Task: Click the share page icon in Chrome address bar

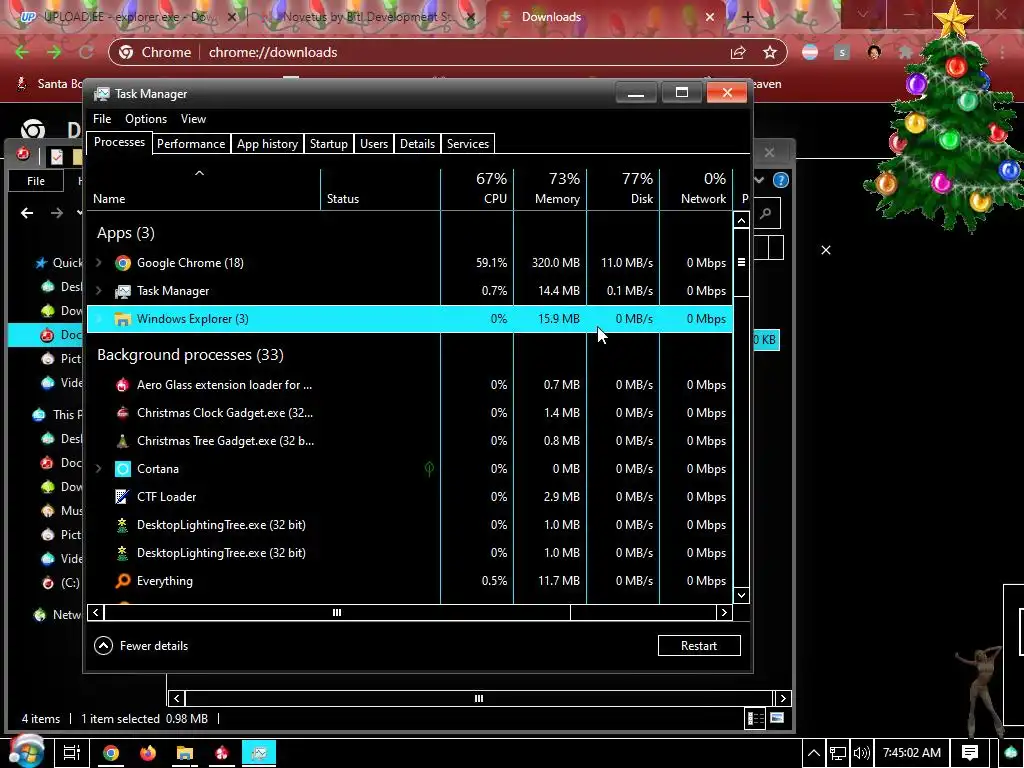Action: pos(738,52)
